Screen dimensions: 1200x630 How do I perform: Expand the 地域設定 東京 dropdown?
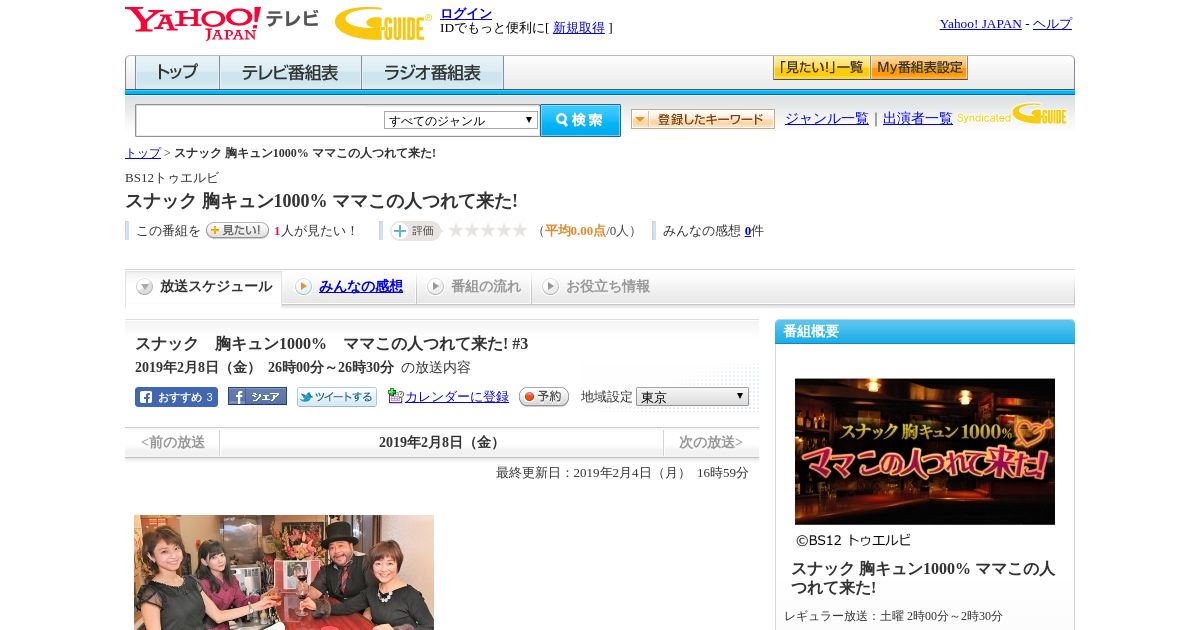pos(692,397)
